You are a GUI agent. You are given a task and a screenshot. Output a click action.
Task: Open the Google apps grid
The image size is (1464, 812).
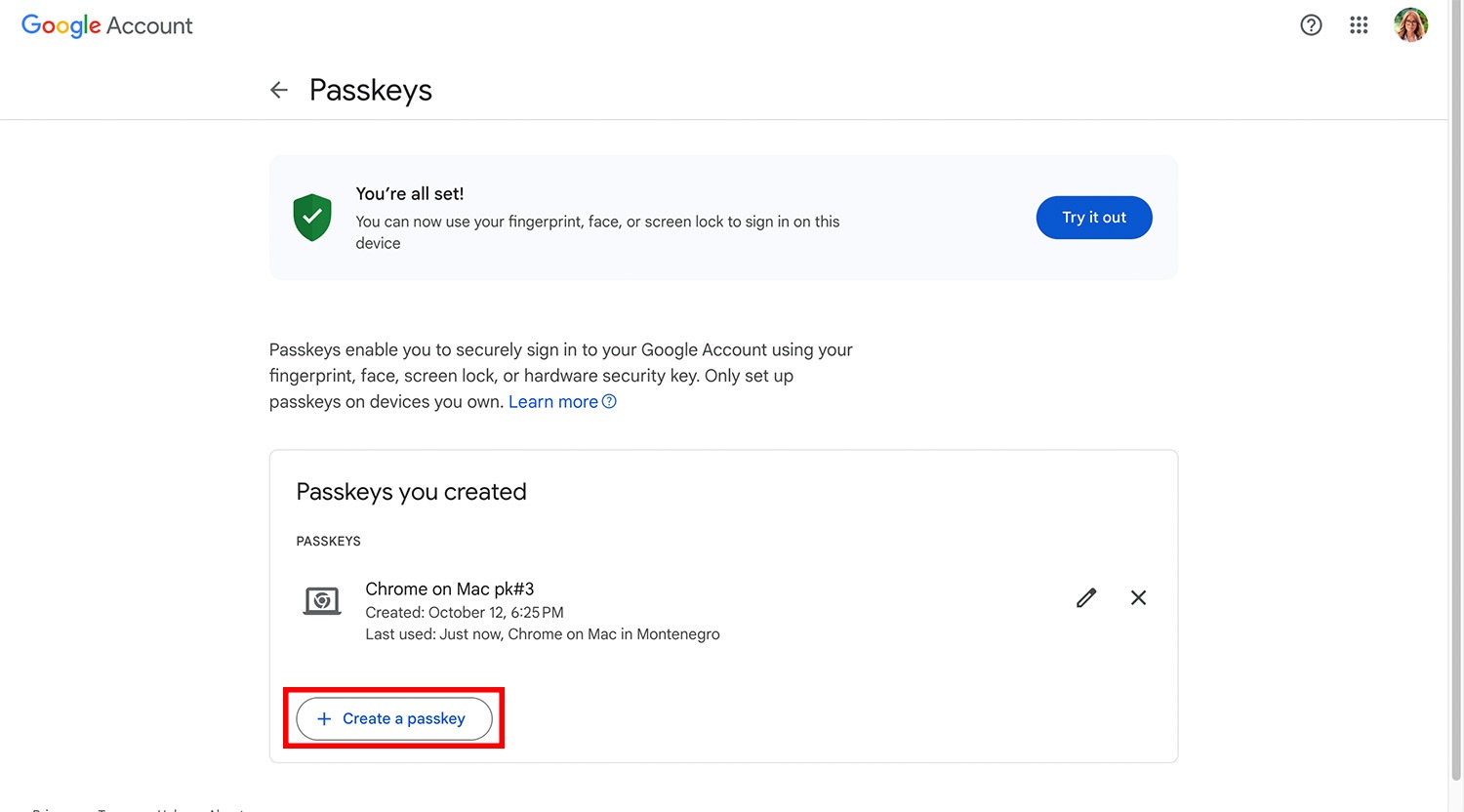(1359, 25)
